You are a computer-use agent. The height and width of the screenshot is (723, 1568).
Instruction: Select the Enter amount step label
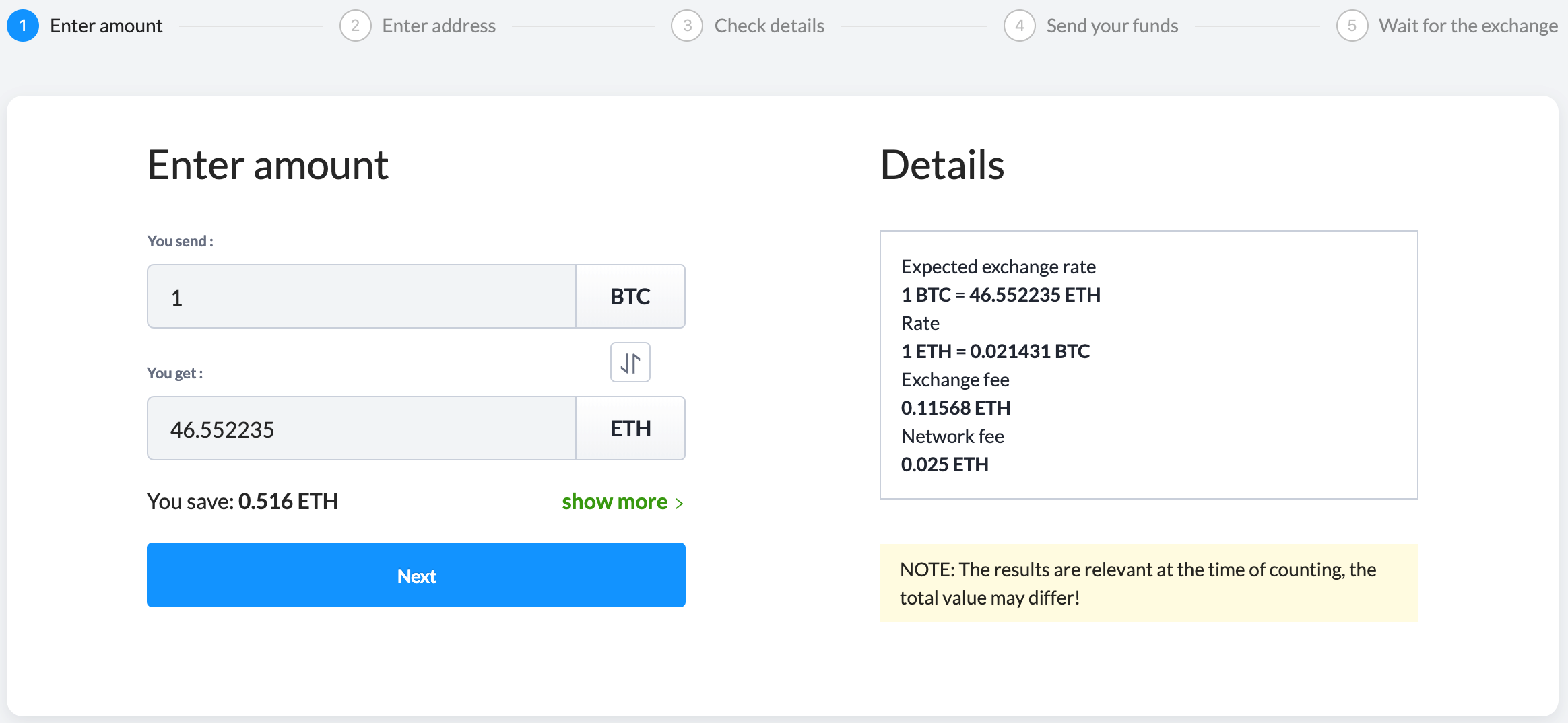[x=106, y=26]
